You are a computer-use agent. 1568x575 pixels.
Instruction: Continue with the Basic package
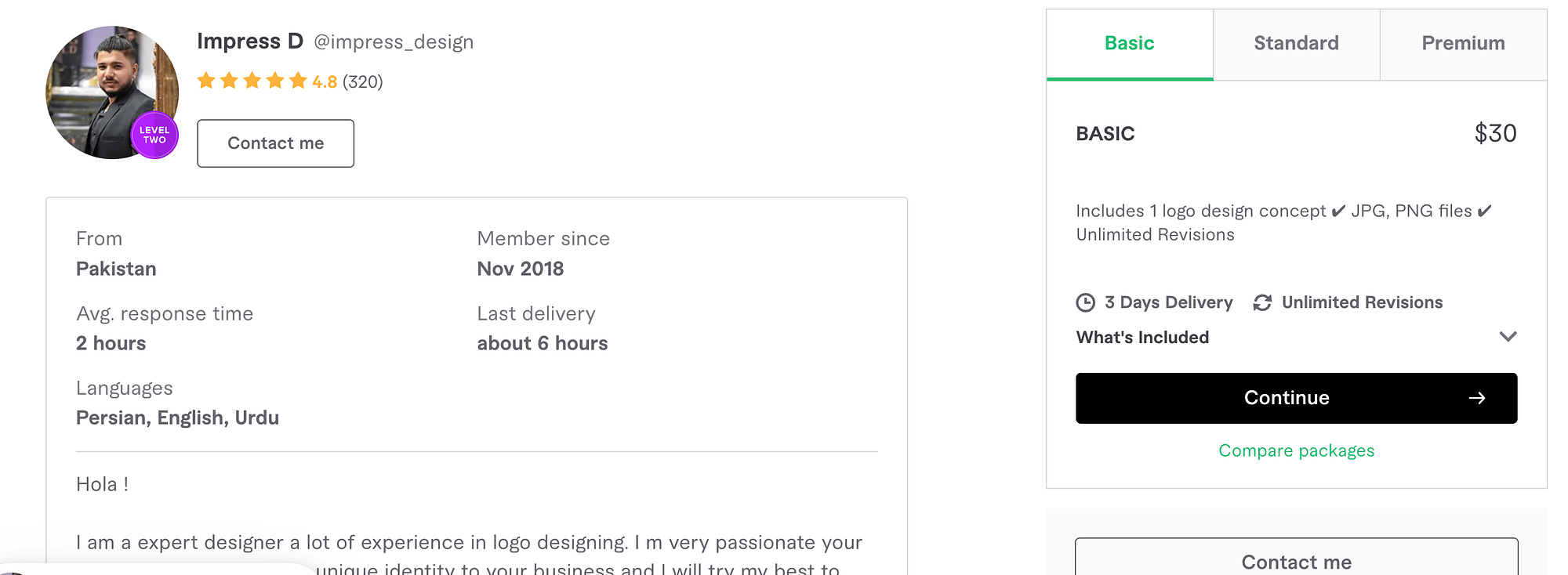(x=1296, y=398)
